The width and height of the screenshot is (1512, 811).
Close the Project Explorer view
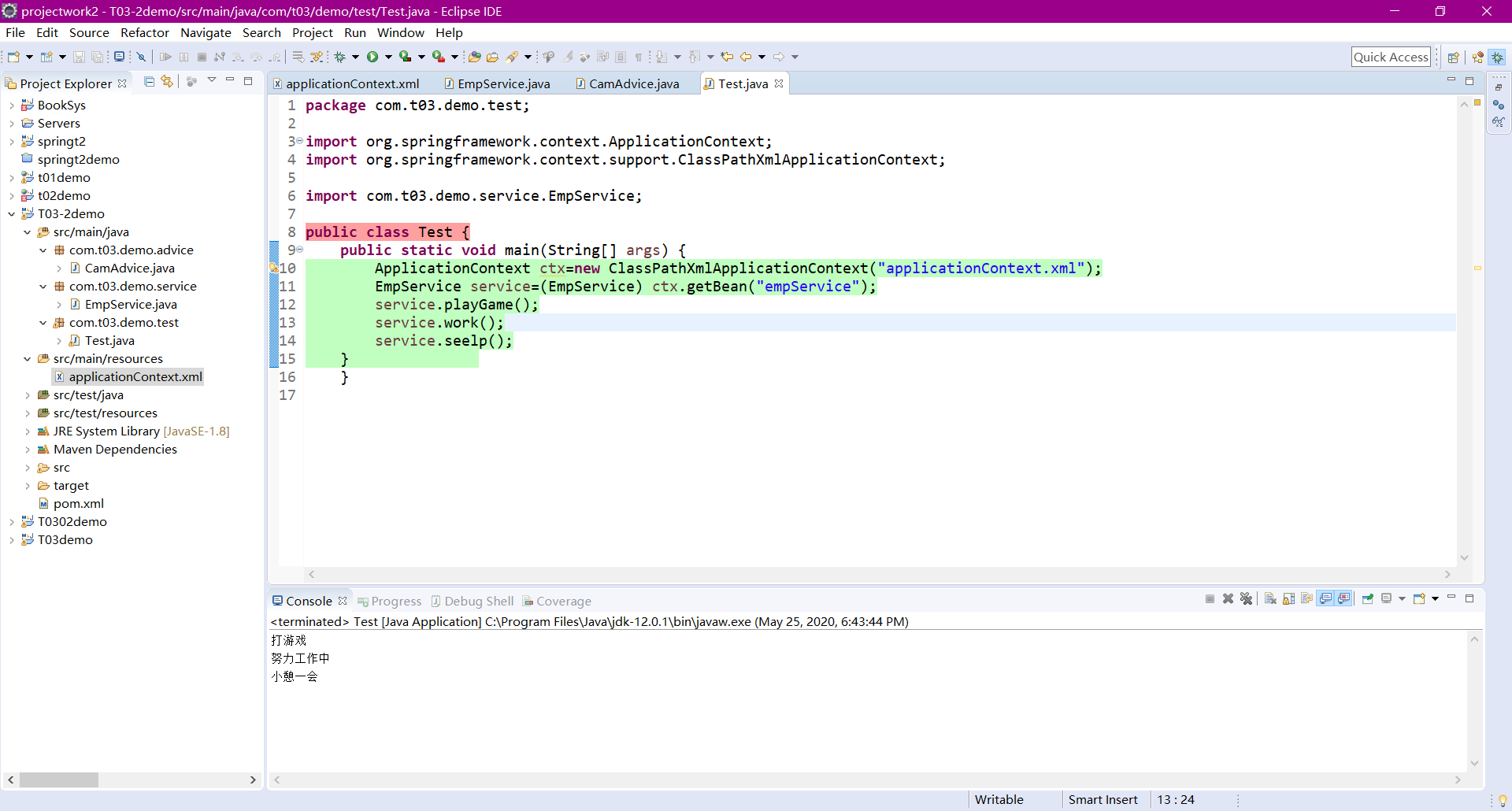(x=122, y=83)
